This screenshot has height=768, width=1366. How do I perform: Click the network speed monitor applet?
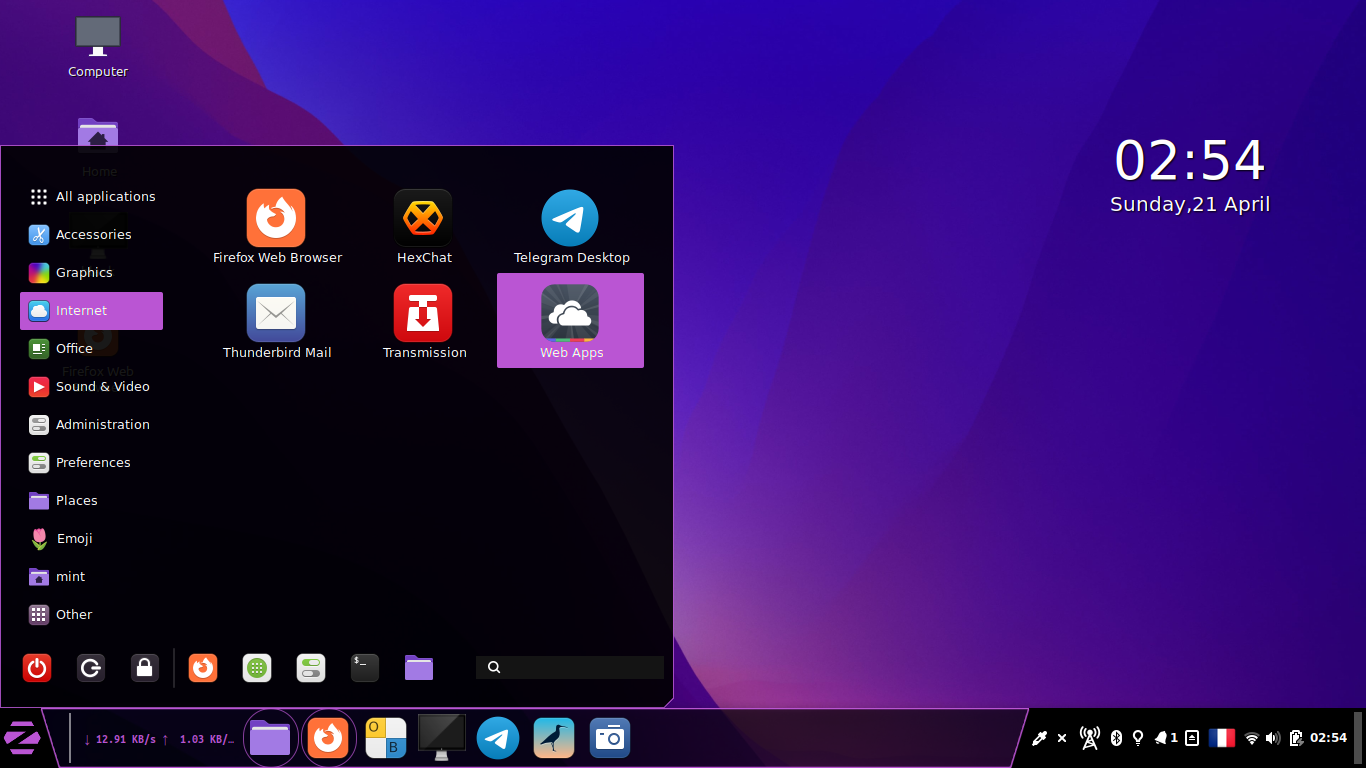160,740
